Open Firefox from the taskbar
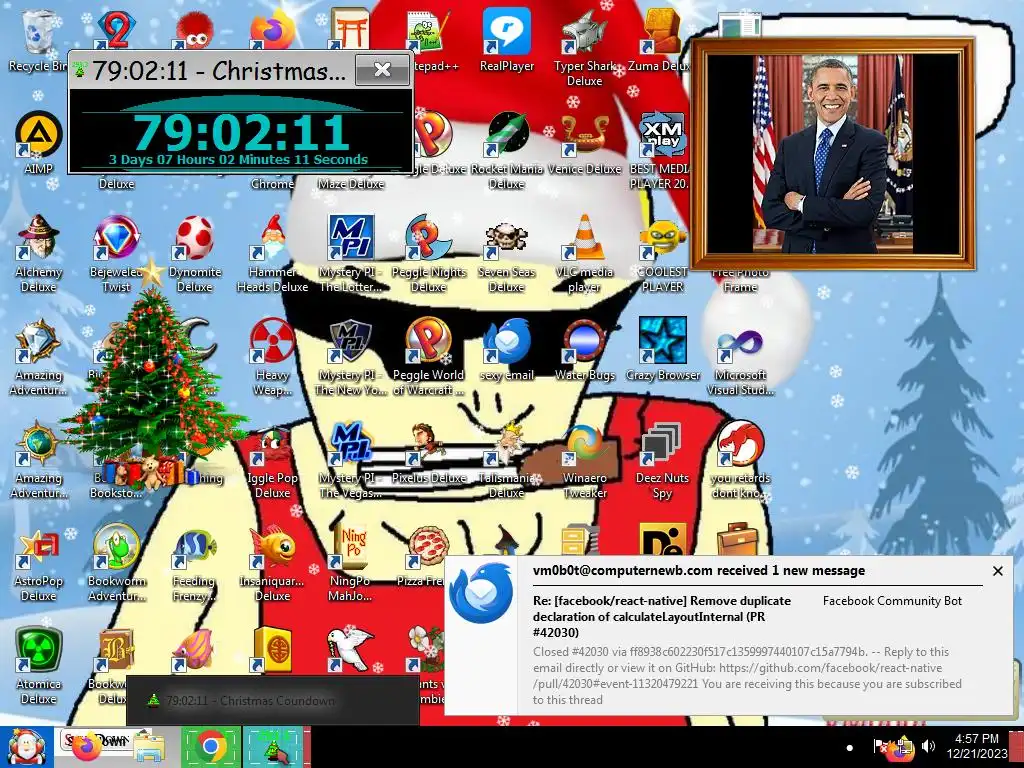 pos(85,747)
